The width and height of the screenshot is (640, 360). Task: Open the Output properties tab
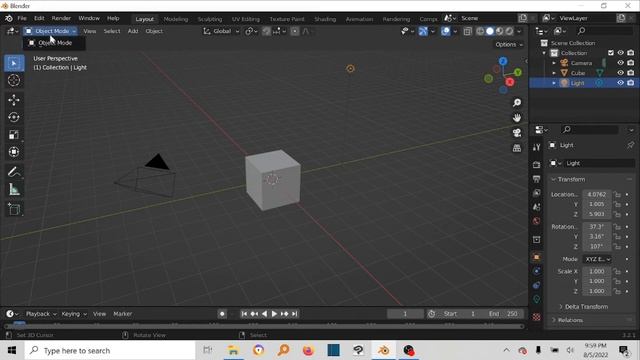coord(537,179)
